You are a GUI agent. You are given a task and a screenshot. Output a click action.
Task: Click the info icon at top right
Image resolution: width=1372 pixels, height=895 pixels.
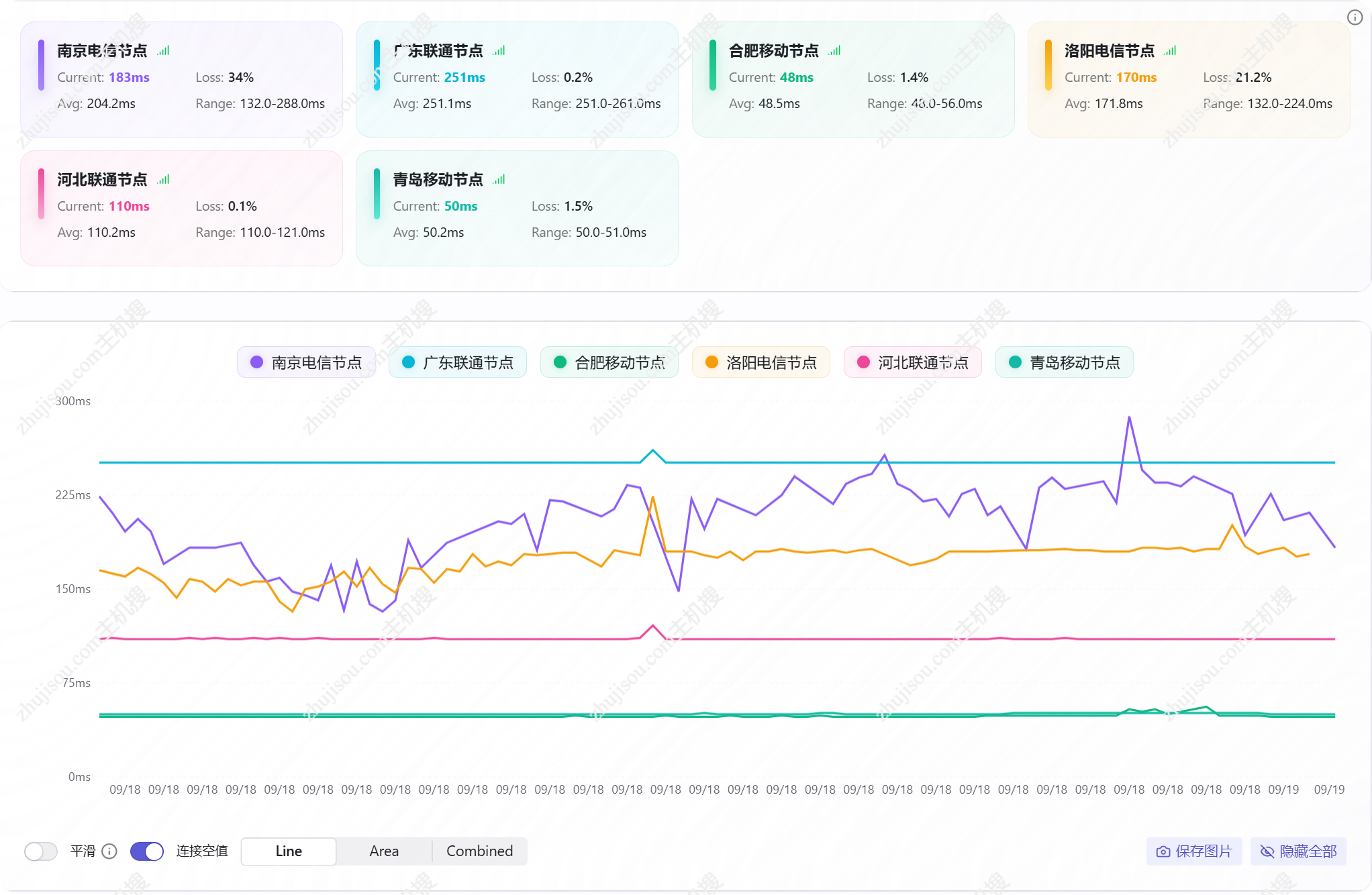[x=1355, y=17]
